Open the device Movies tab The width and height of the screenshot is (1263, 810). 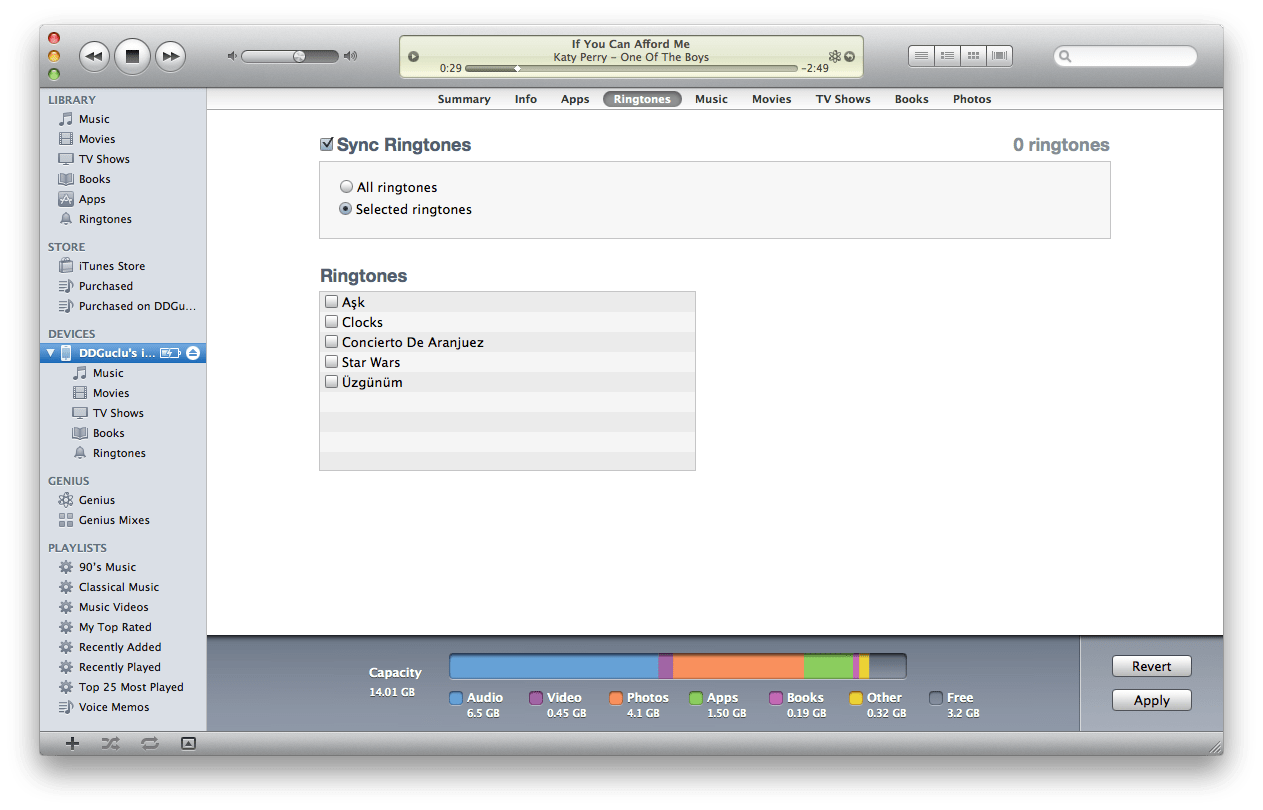(x=772, y=99)
